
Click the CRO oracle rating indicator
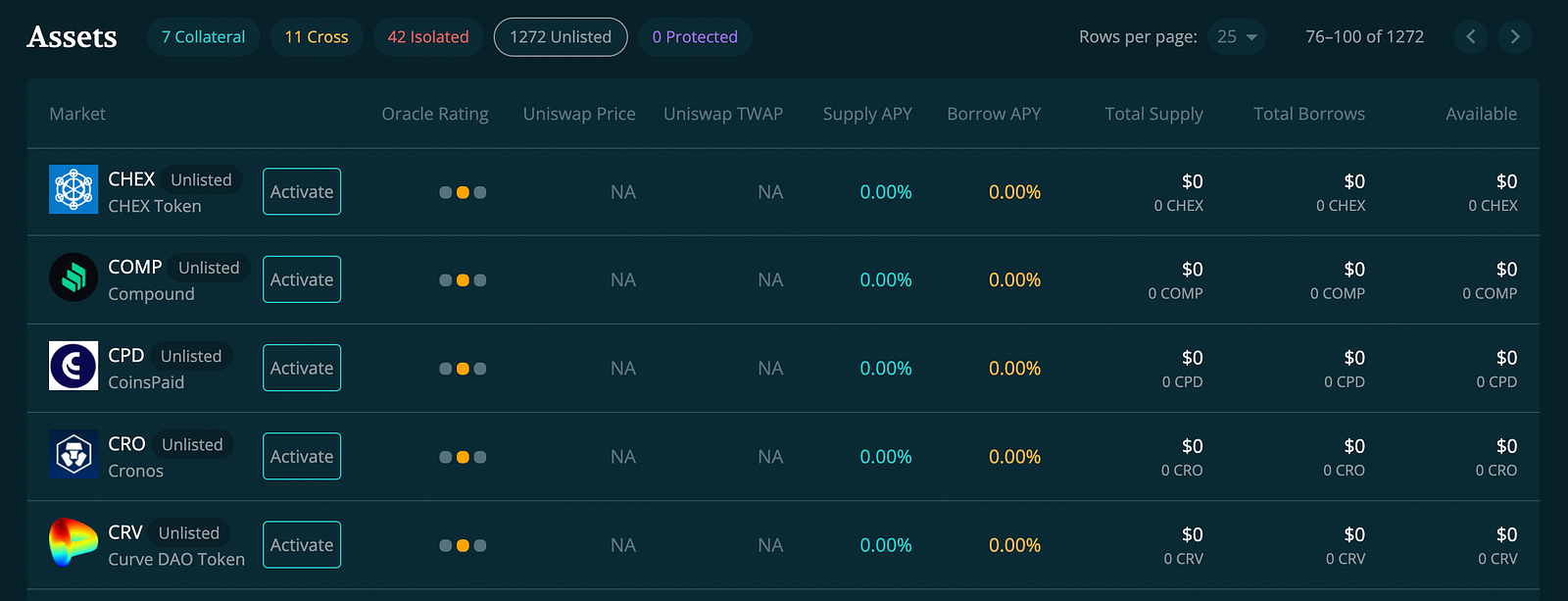click(x=463, y=457)
